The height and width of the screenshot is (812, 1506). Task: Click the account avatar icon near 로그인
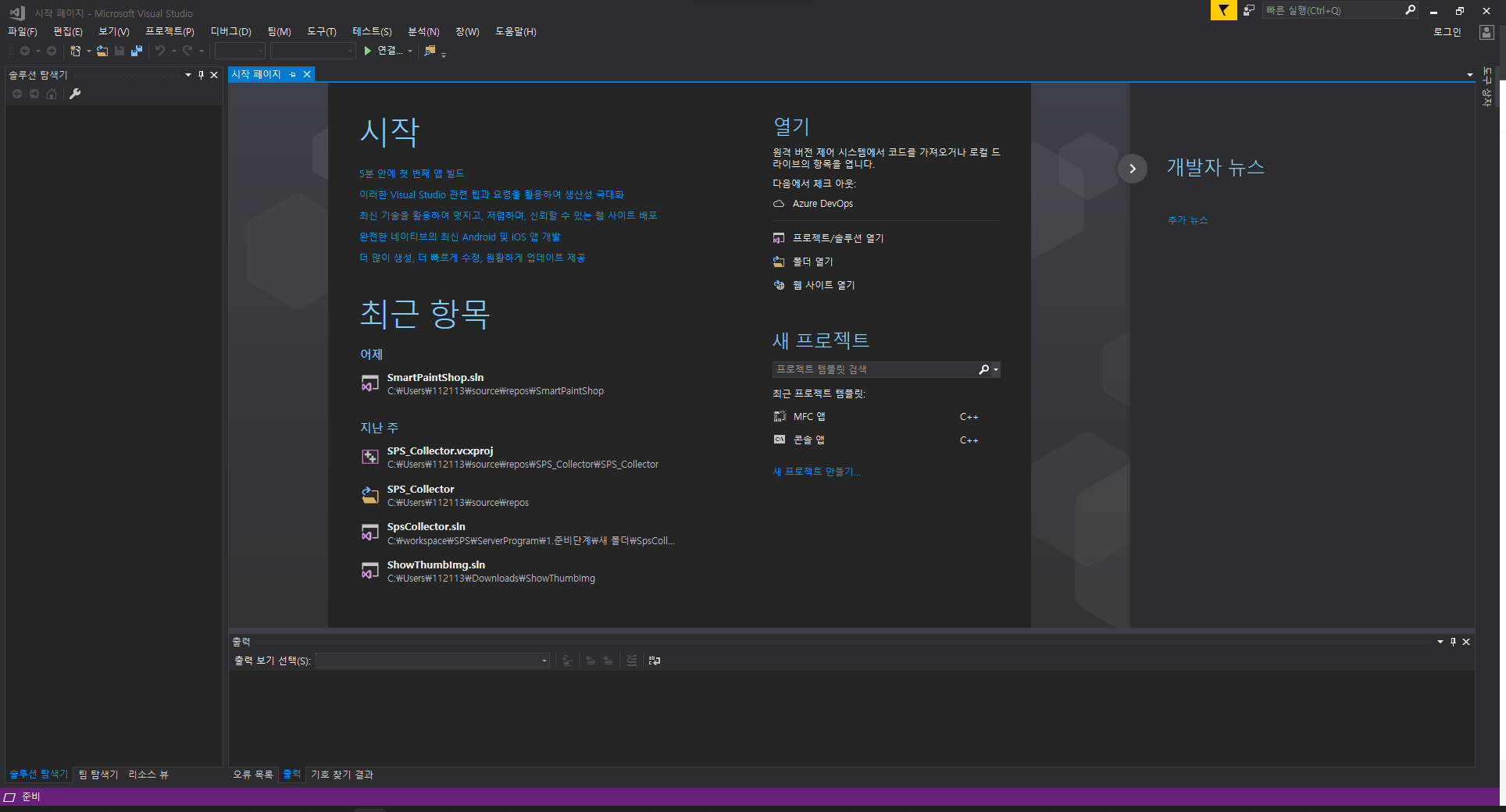tap(1486, 32)
